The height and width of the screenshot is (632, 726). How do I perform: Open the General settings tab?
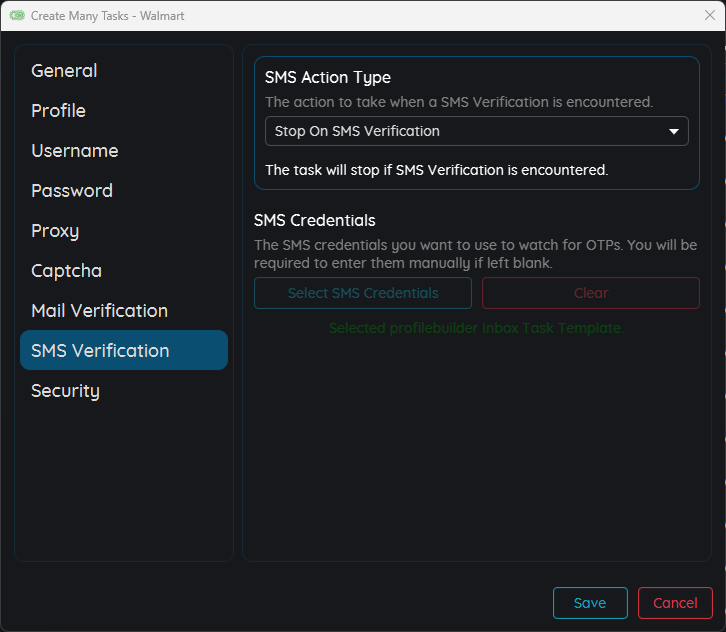[x=64, y=71]
